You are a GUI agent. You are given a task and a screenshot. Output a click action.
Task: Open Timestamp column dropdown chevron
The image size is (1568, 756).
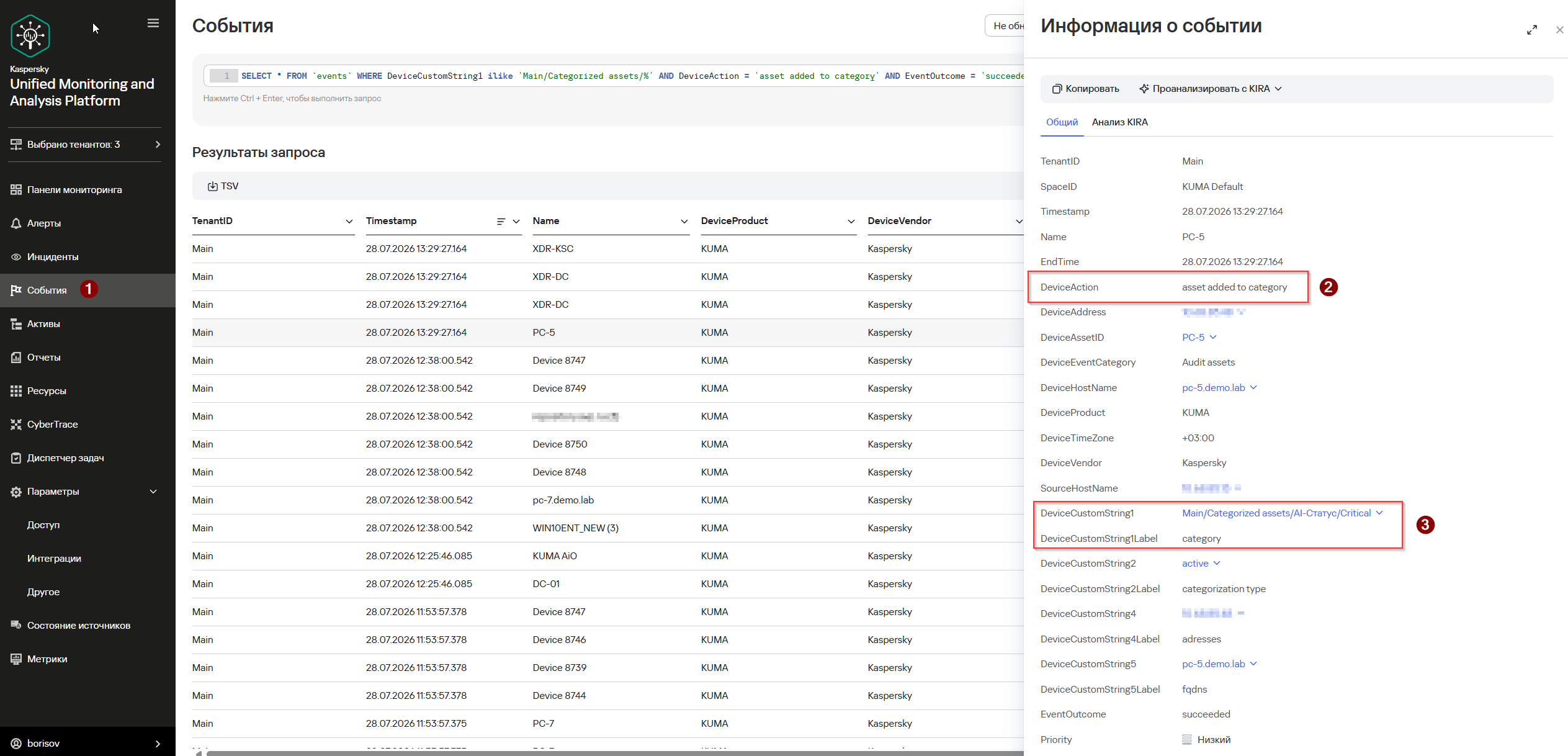(x=516, y=222)
